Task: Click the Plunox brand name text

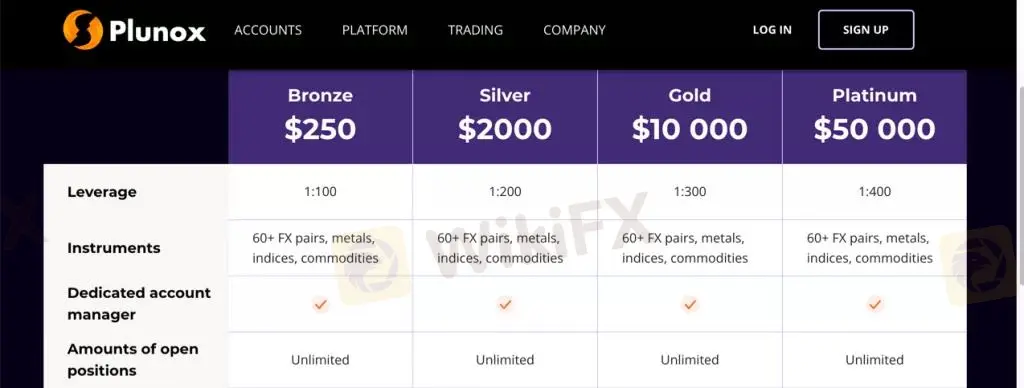Action: pyautogui.click(x=157, y=31)
